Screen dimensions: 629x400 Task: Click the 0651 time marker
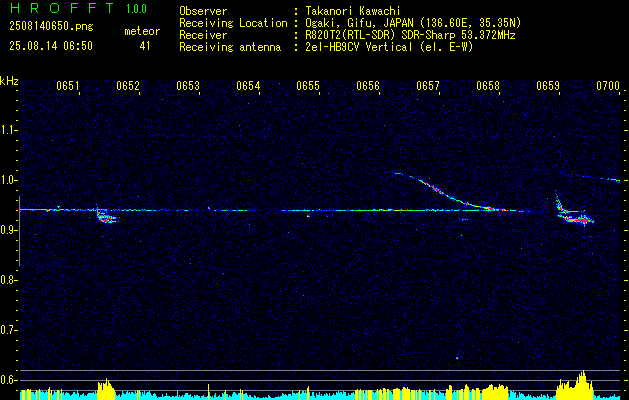pyautogui.click(x=68, y=86)
